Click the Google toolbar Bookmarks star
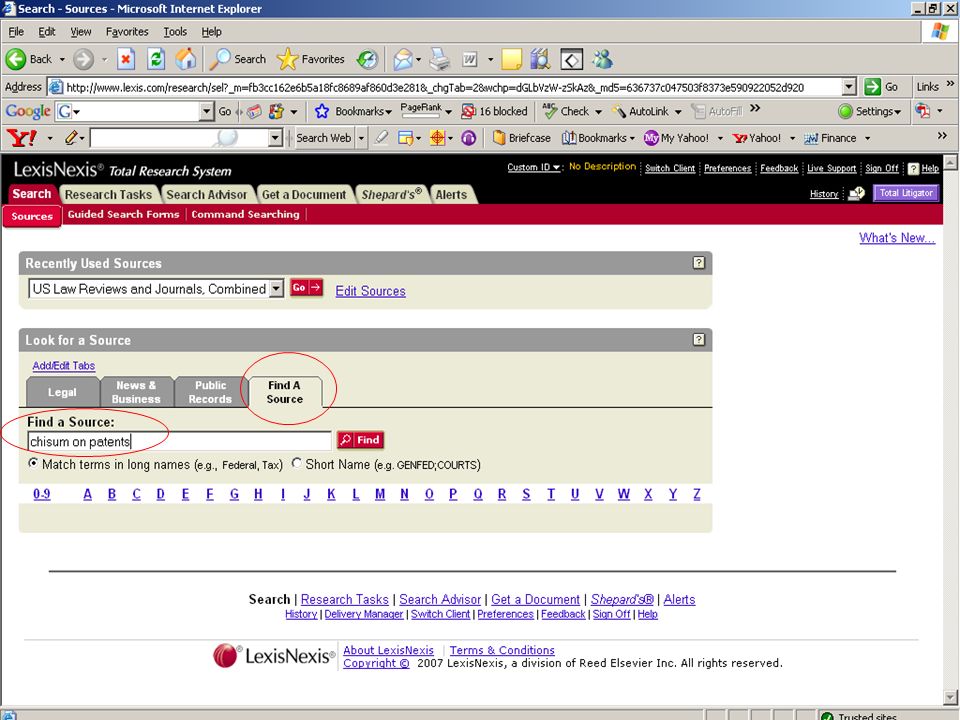 click(322, 111)
